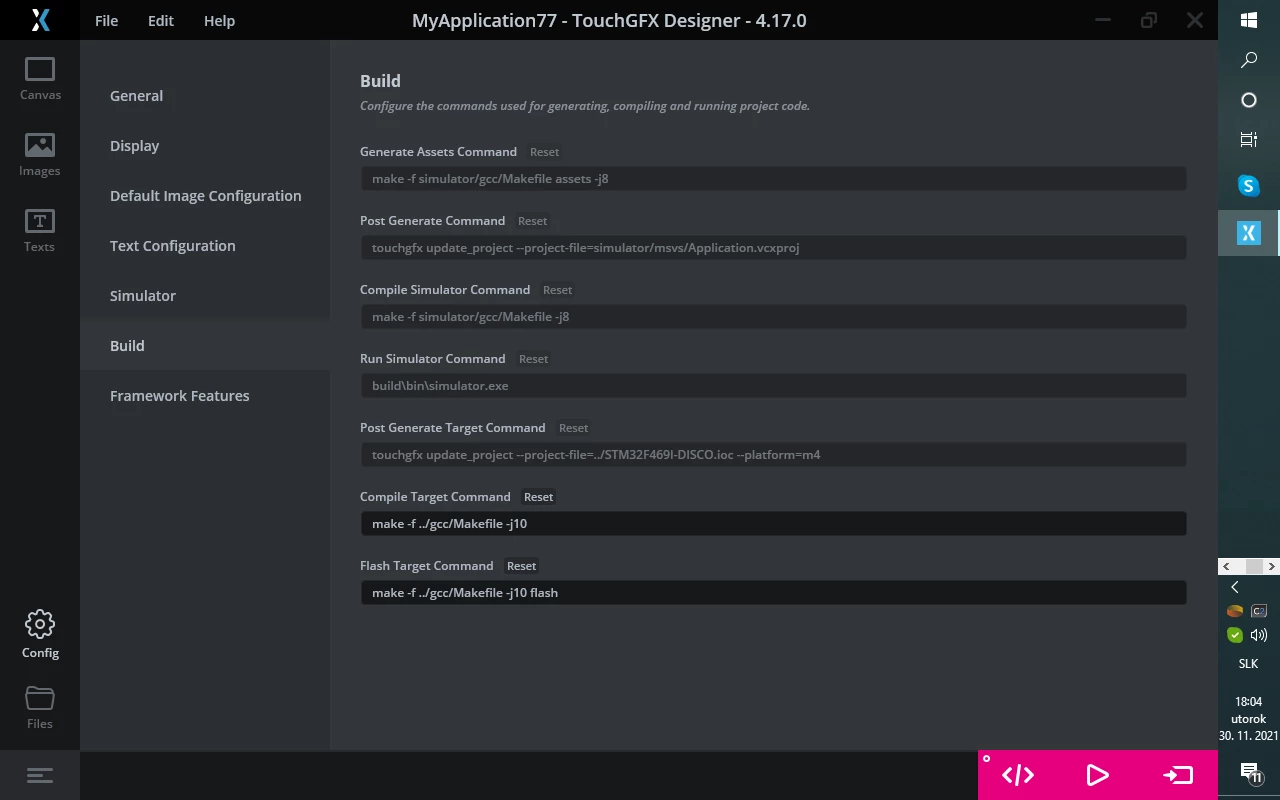Click the SLK language indicator
Screen dimensions: 1280x800
(x=1248, y=664)
